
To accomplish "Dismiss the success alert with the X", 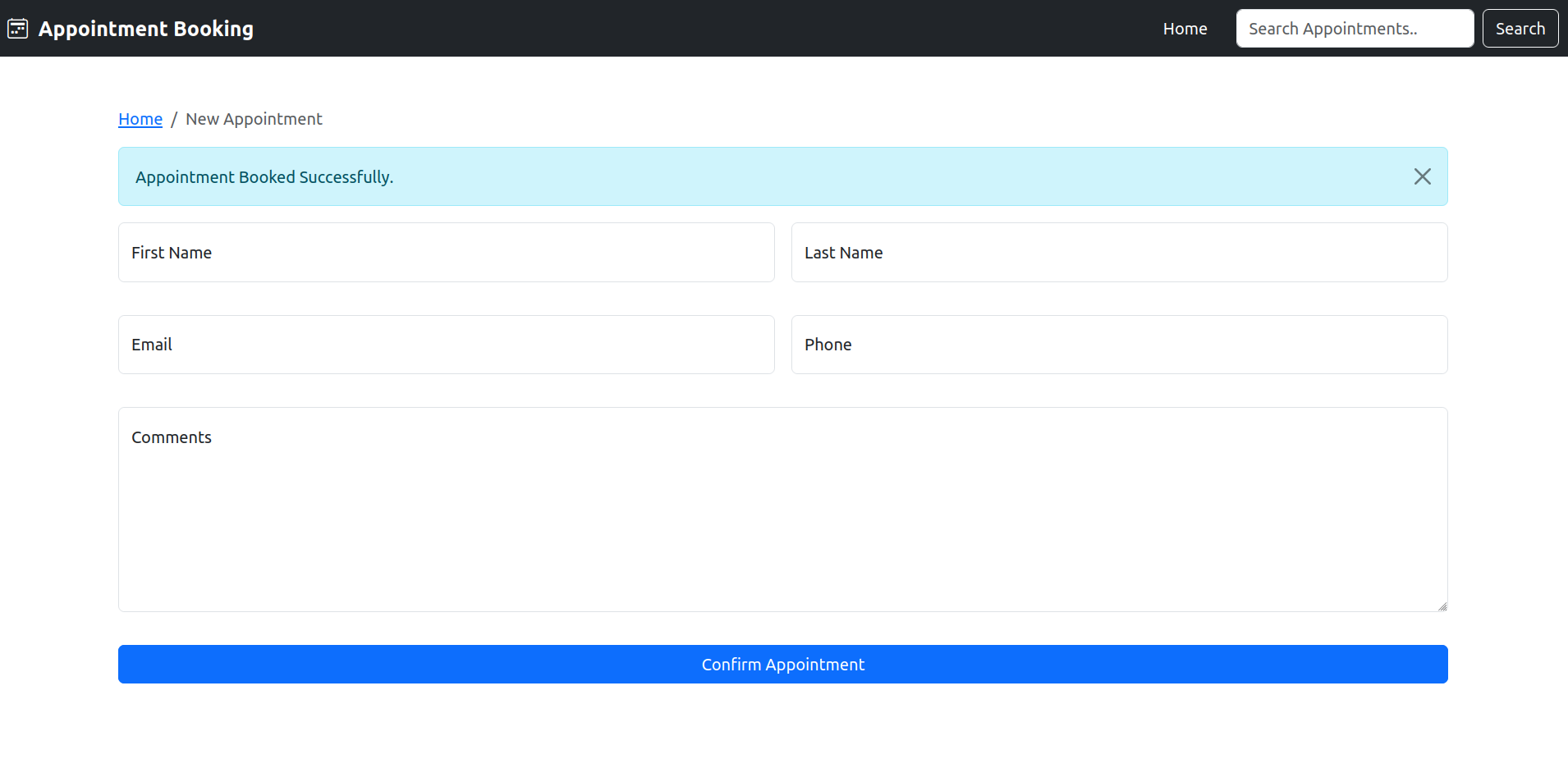I will coord(1421,176).
